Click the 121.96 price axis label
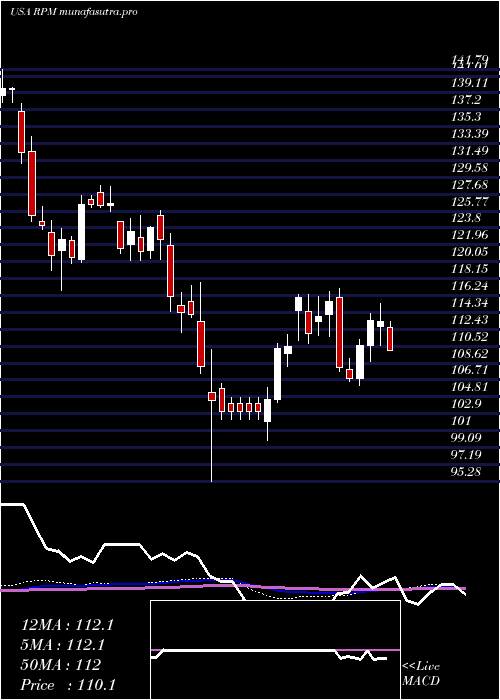The image size is (500, 700). pyautogui.click(x=470, y=235)
